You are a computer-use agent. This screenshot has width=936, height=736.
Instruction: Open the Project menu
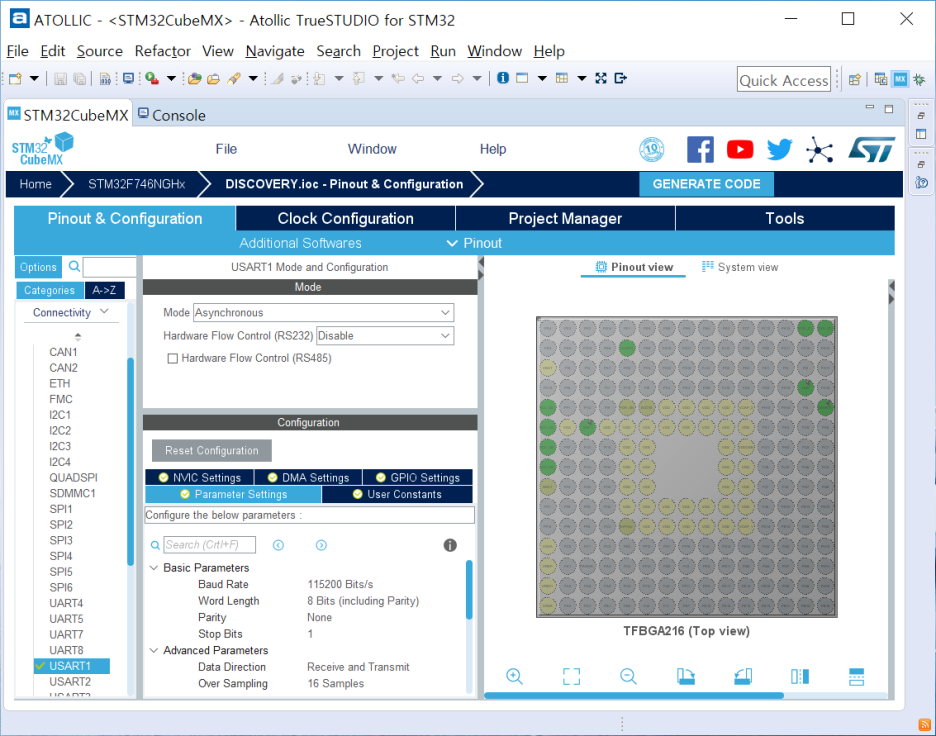(x=395, y=51)
